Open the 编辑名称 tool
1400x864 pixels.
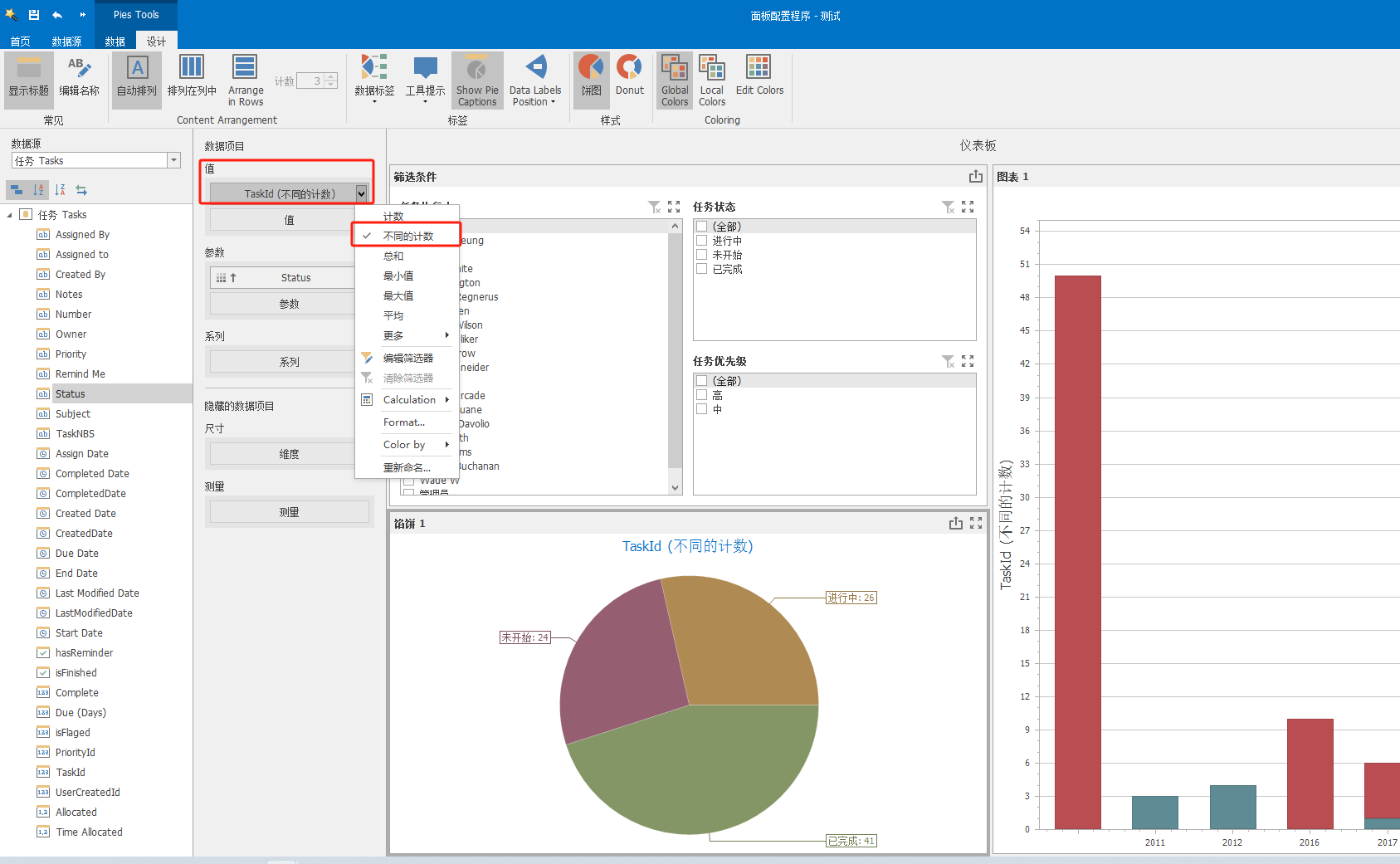(80, 79)
